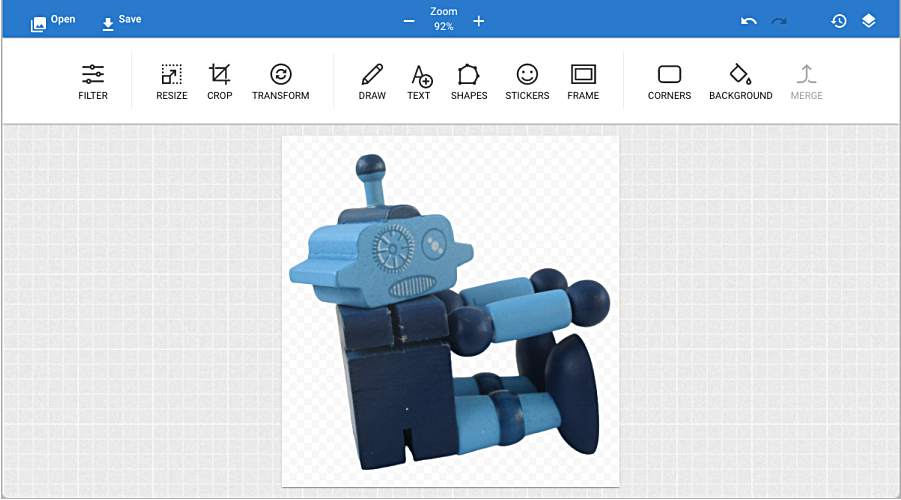
Task: Select the Frame tool
Action: coord(583,82)
